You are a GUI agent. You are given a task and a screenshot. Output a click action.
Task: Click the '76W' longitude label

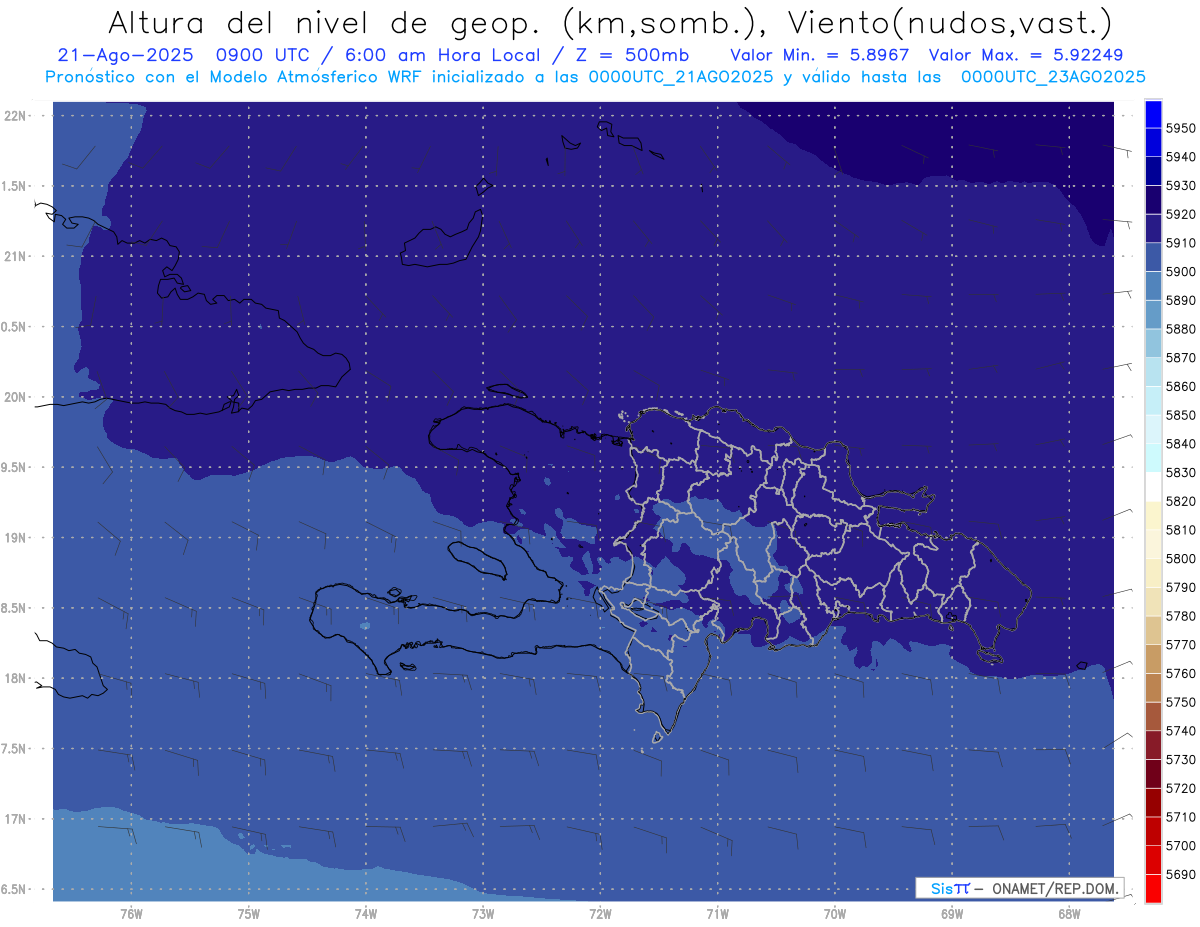(131, 914)
